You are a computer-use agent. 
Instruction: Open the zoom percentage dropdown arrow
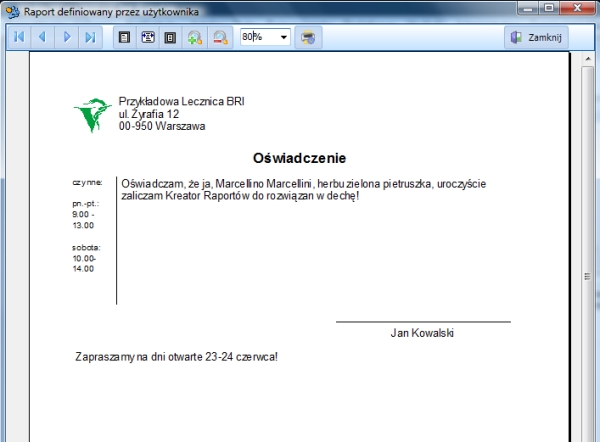tap(284, 37)
